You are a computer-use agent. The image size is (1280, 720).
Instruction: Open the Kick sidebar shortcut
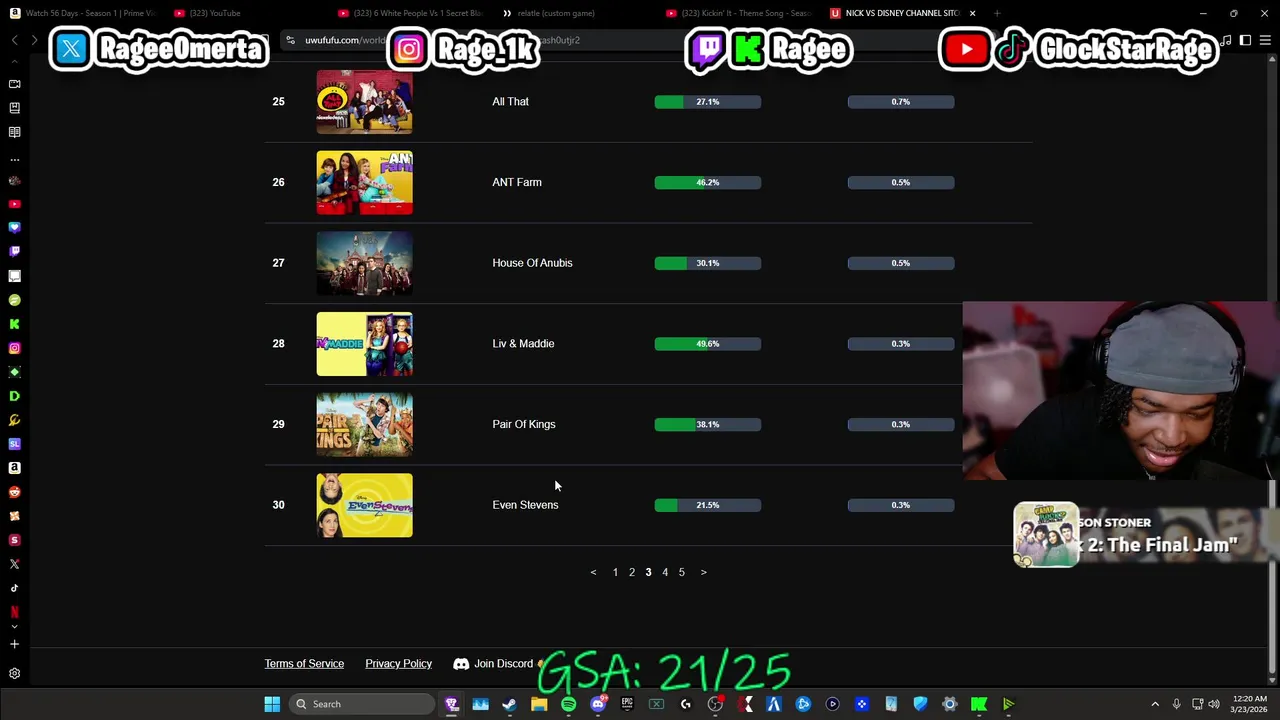[14, 324]
